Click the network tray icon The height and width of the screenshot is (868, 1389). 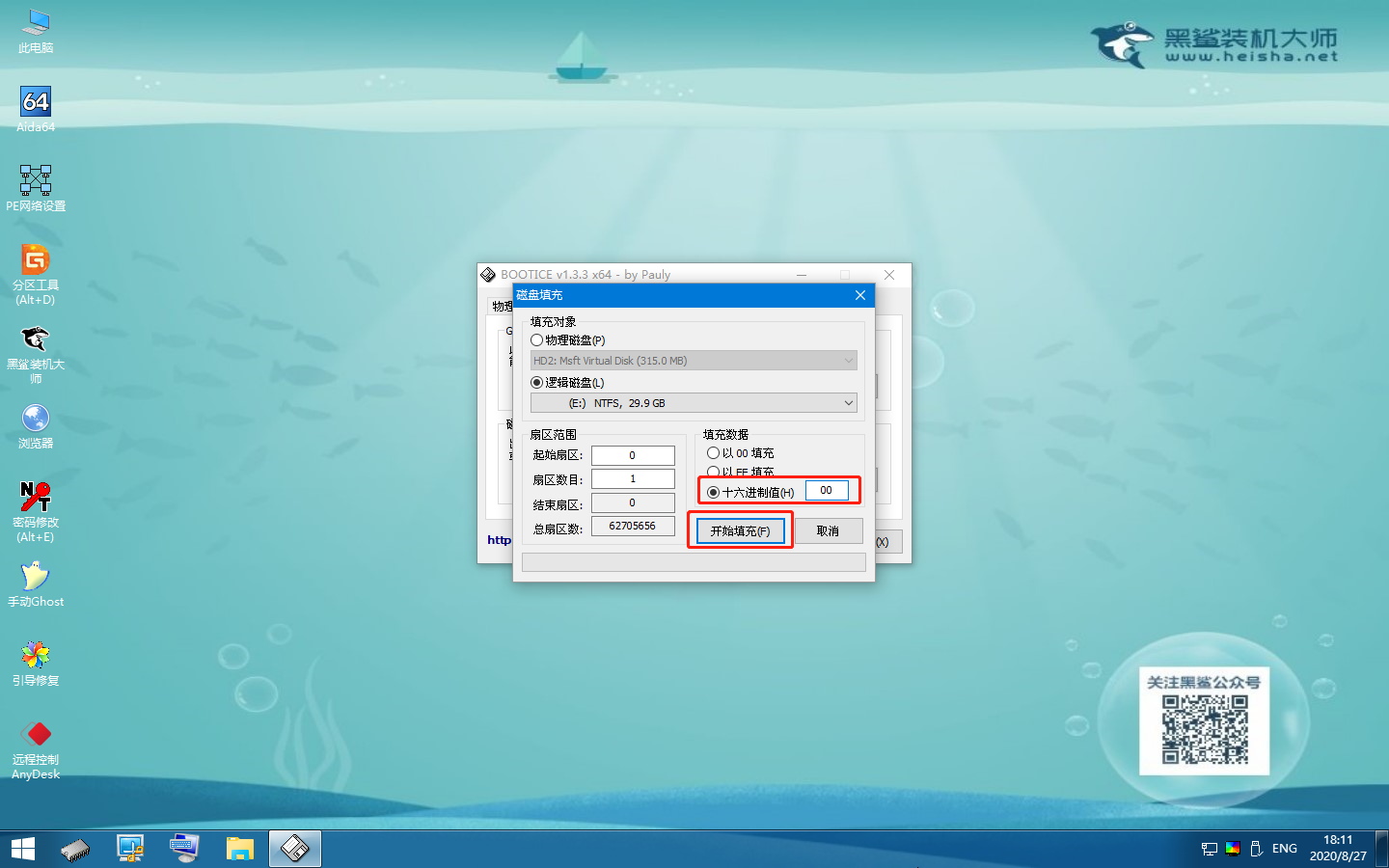click(1210, 849)
